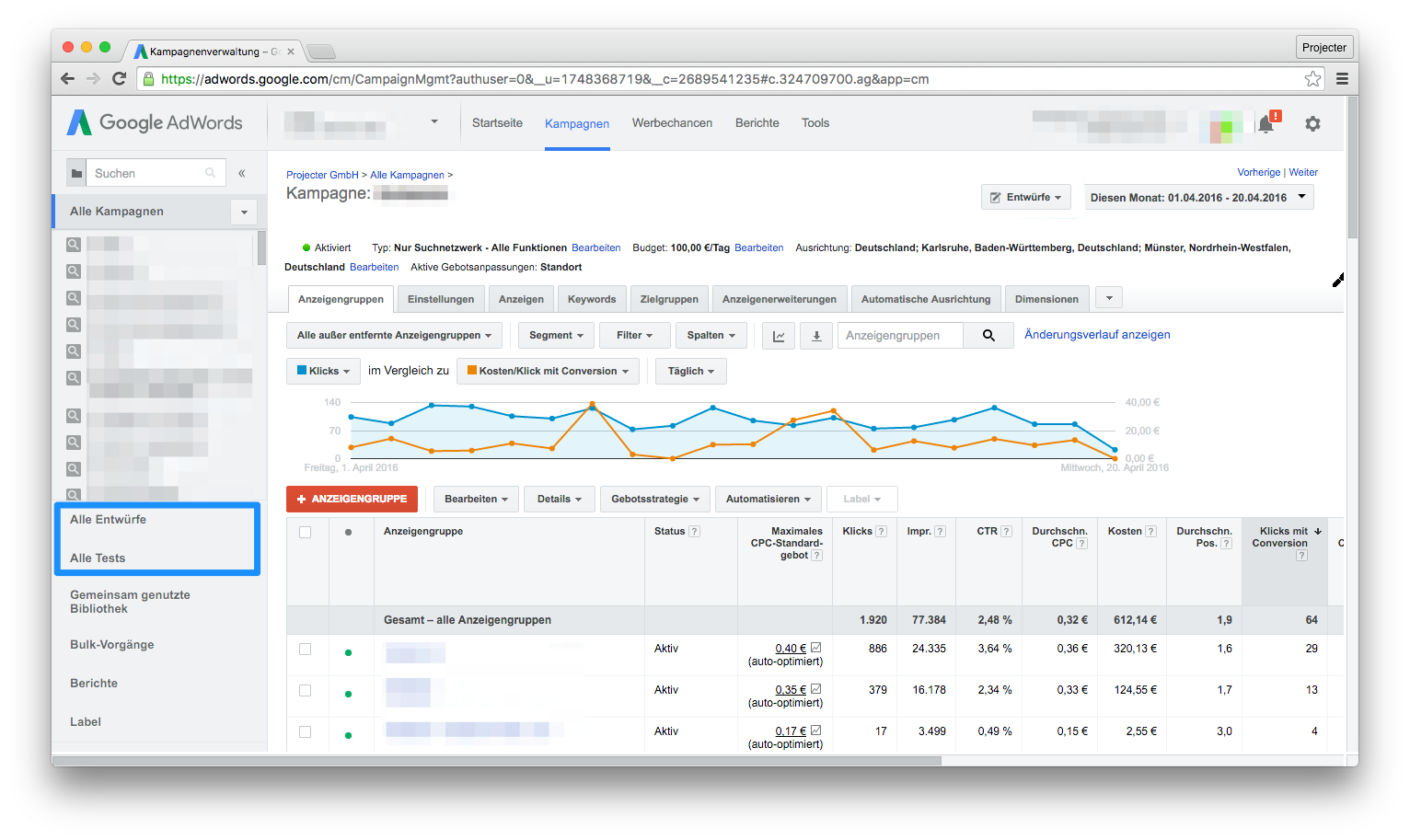Viewport: 1410px width, 840px height.
Task: Click the help icon next to Impr.
Action: tap(941, 531)
